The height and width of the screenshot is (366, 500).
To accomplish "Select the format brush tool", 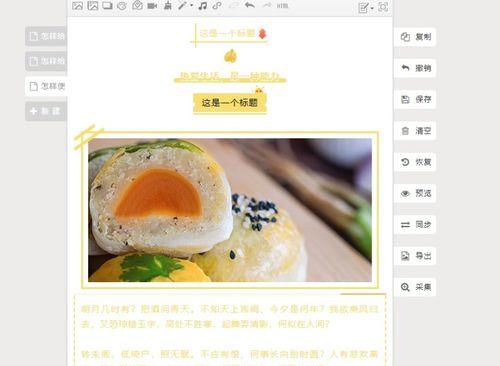I will click(168, 6).
